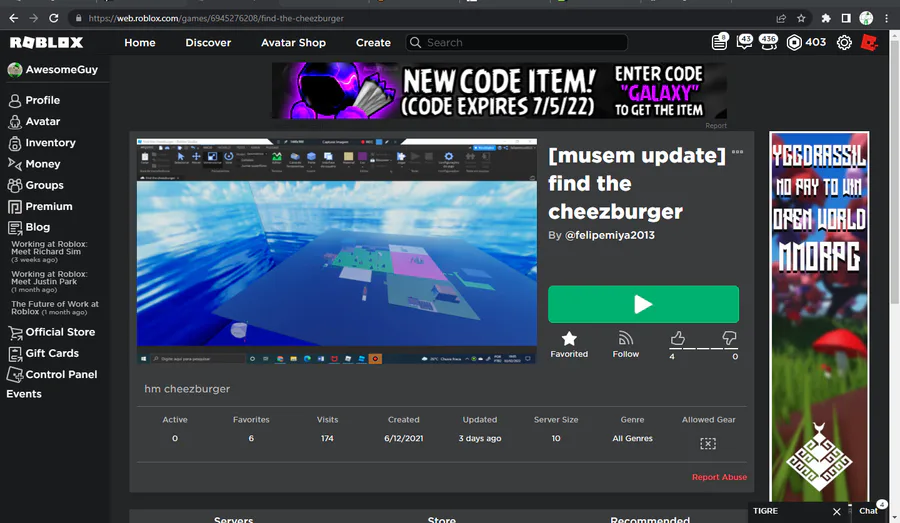The image size is (900, 523).
Task: Open messages icon showing 43
Action: 744,42
